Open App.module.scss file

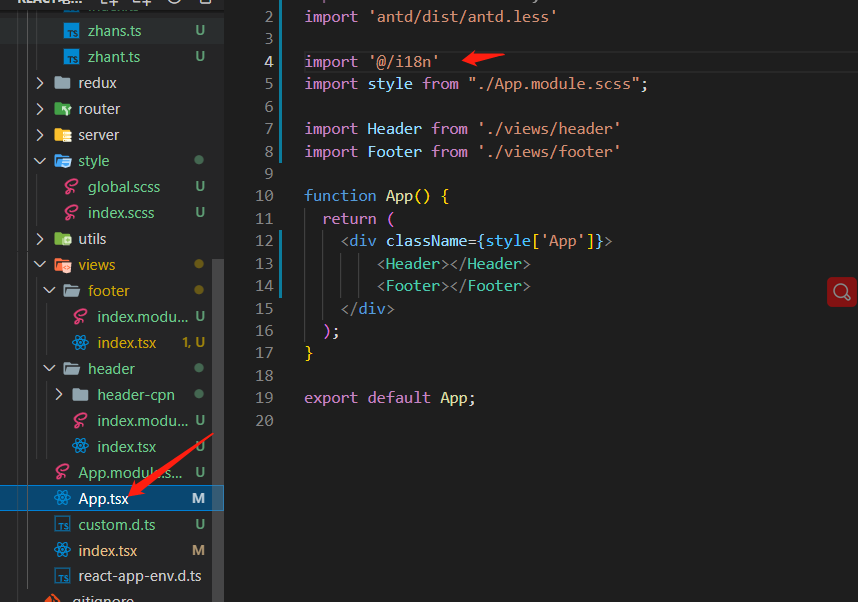(x=130, y=473)
